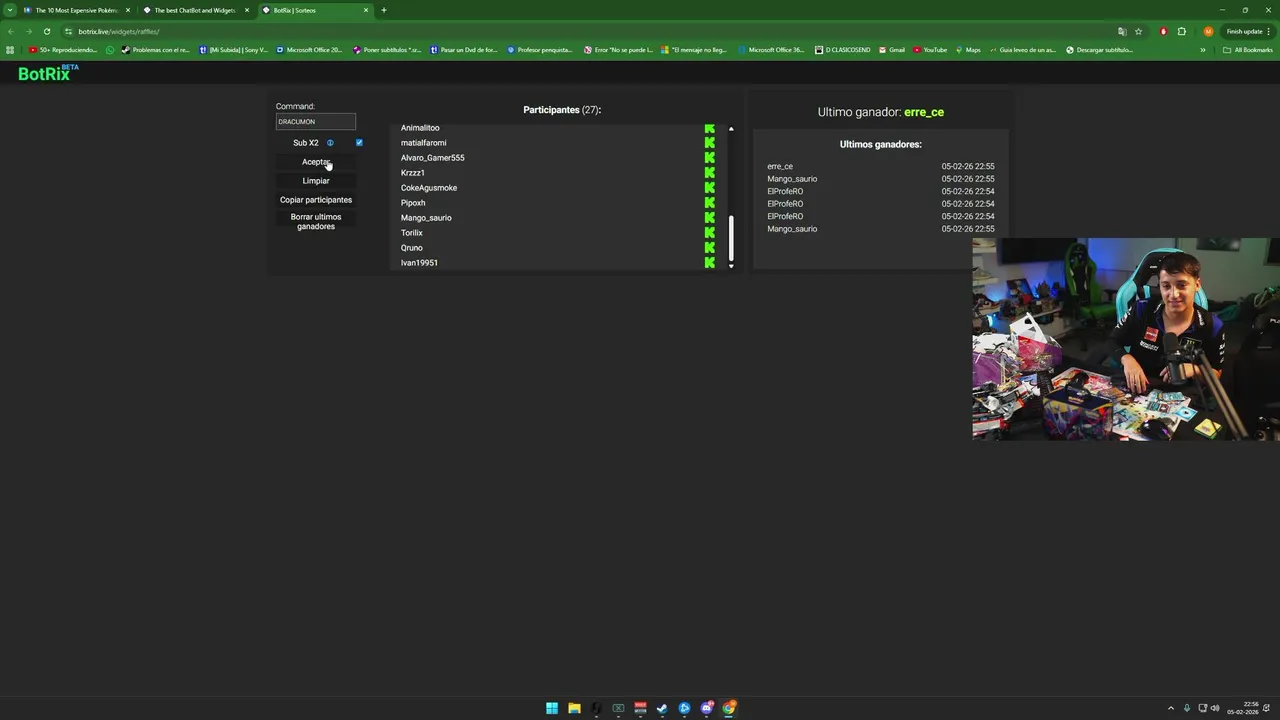Select participant CokeAgusmoke name

tap(429, 188)
